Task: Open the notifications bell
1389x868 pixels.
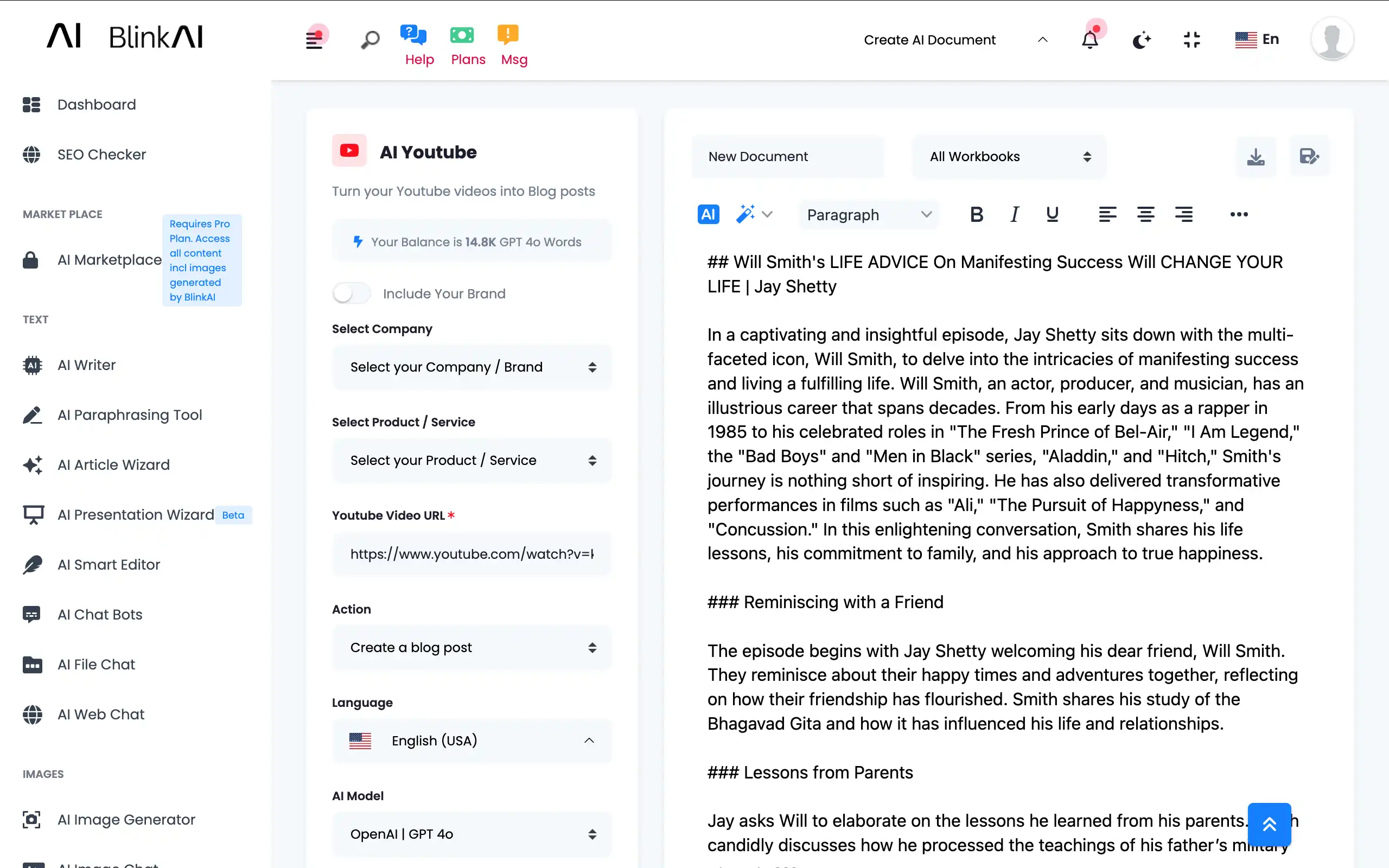Action: tap(1089, 40)
